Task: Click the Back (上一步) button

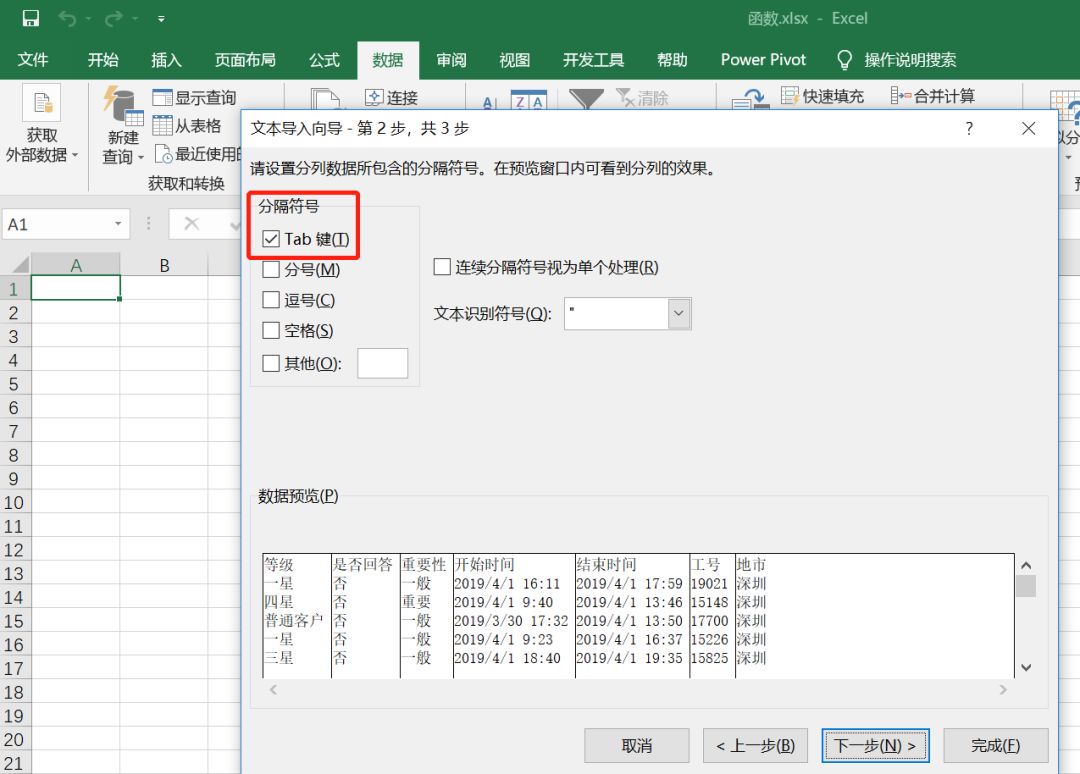Action: point(756,746)
